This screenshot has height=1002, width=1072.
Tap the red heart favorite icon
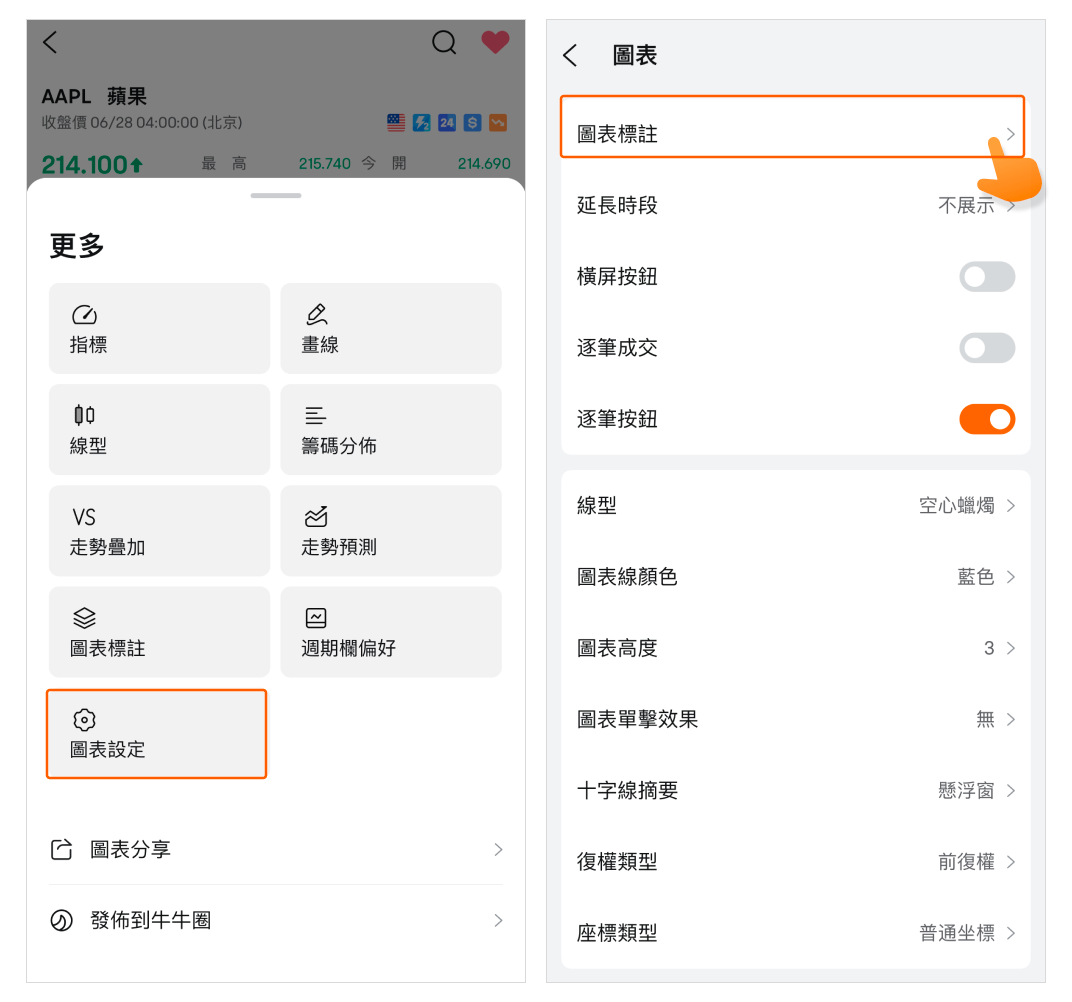coord(495,42)
